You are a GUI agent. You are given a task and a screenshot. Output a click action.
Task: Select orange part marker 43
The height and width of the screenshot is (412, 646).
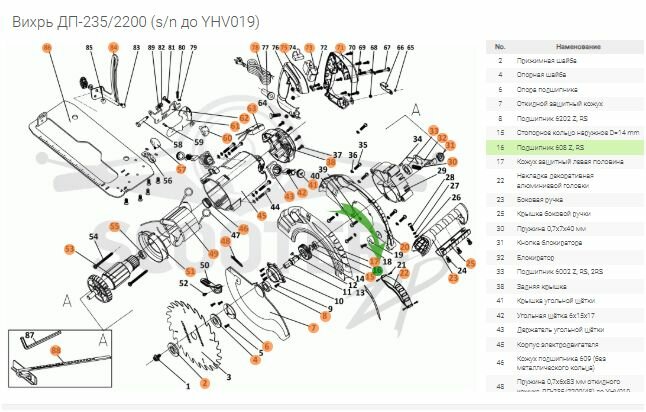coord(290,196)
